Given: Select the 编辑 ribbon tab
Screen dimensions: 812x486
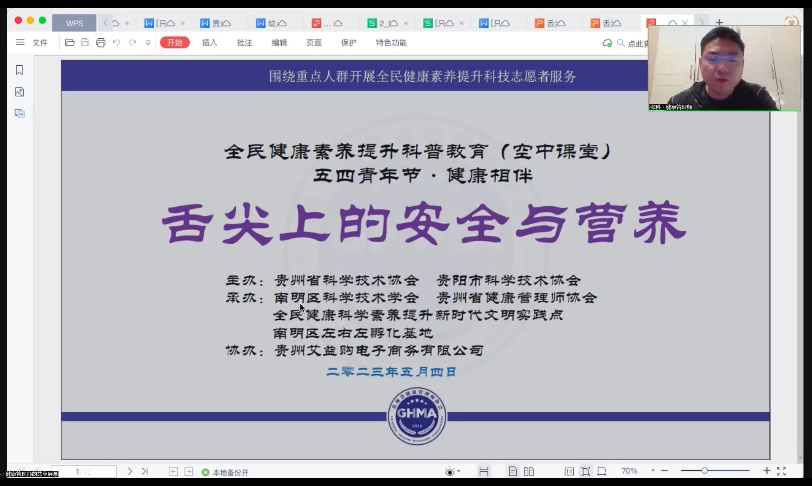Looking at the screenshot, I should click(279, 42).
